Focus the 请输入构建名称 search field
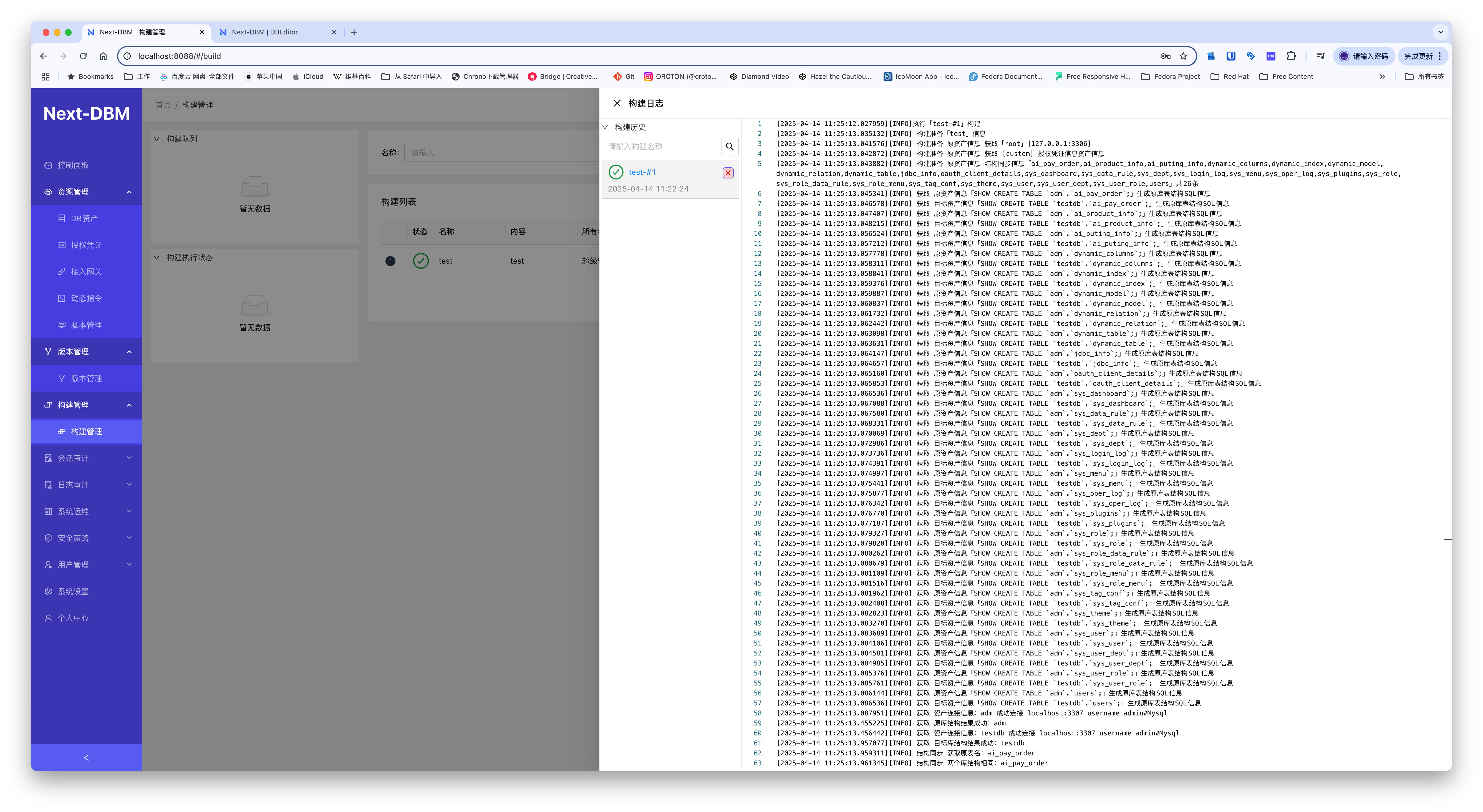 [x=661, y=147]
